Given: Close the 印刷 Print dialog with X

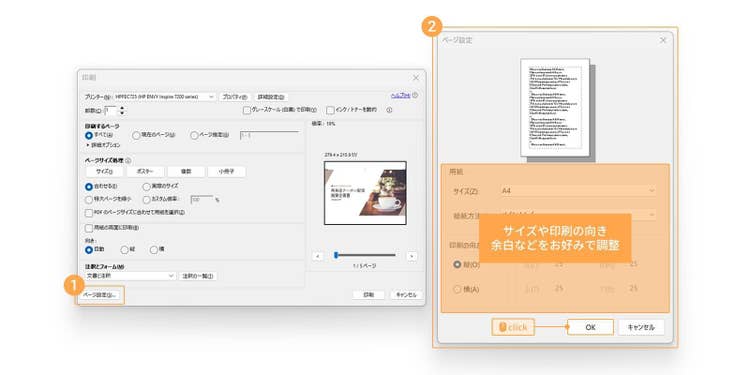Looking at the screenshot, I should tap(416, 77).
